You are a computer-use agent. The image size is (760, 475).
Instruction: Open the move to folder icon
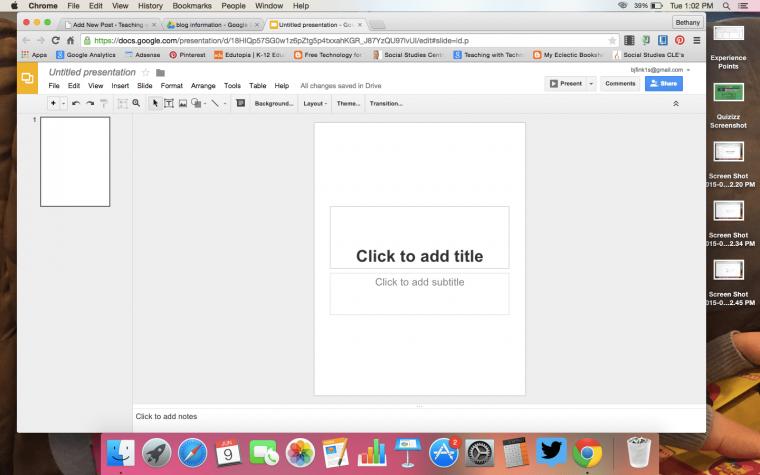pyautogui.click(x=160, y=73)
